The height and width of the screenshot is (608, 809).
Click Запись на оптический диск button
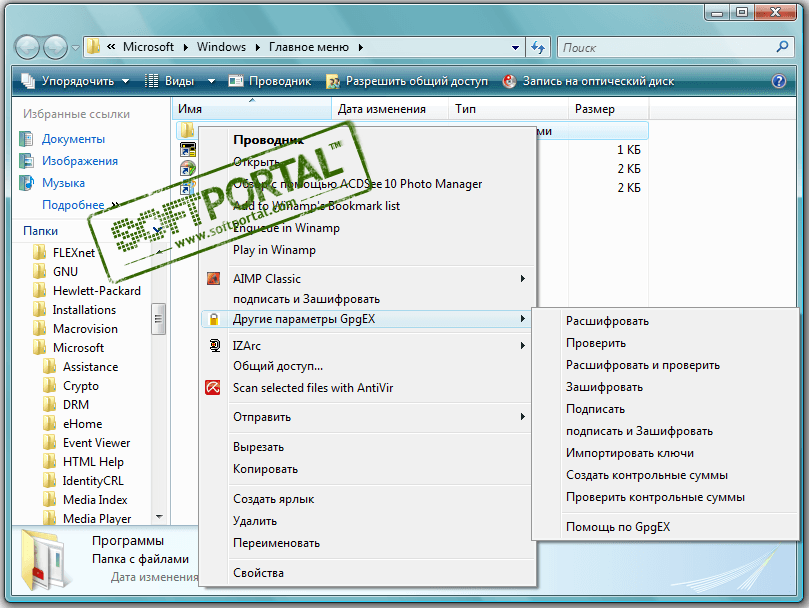(589, 81)
